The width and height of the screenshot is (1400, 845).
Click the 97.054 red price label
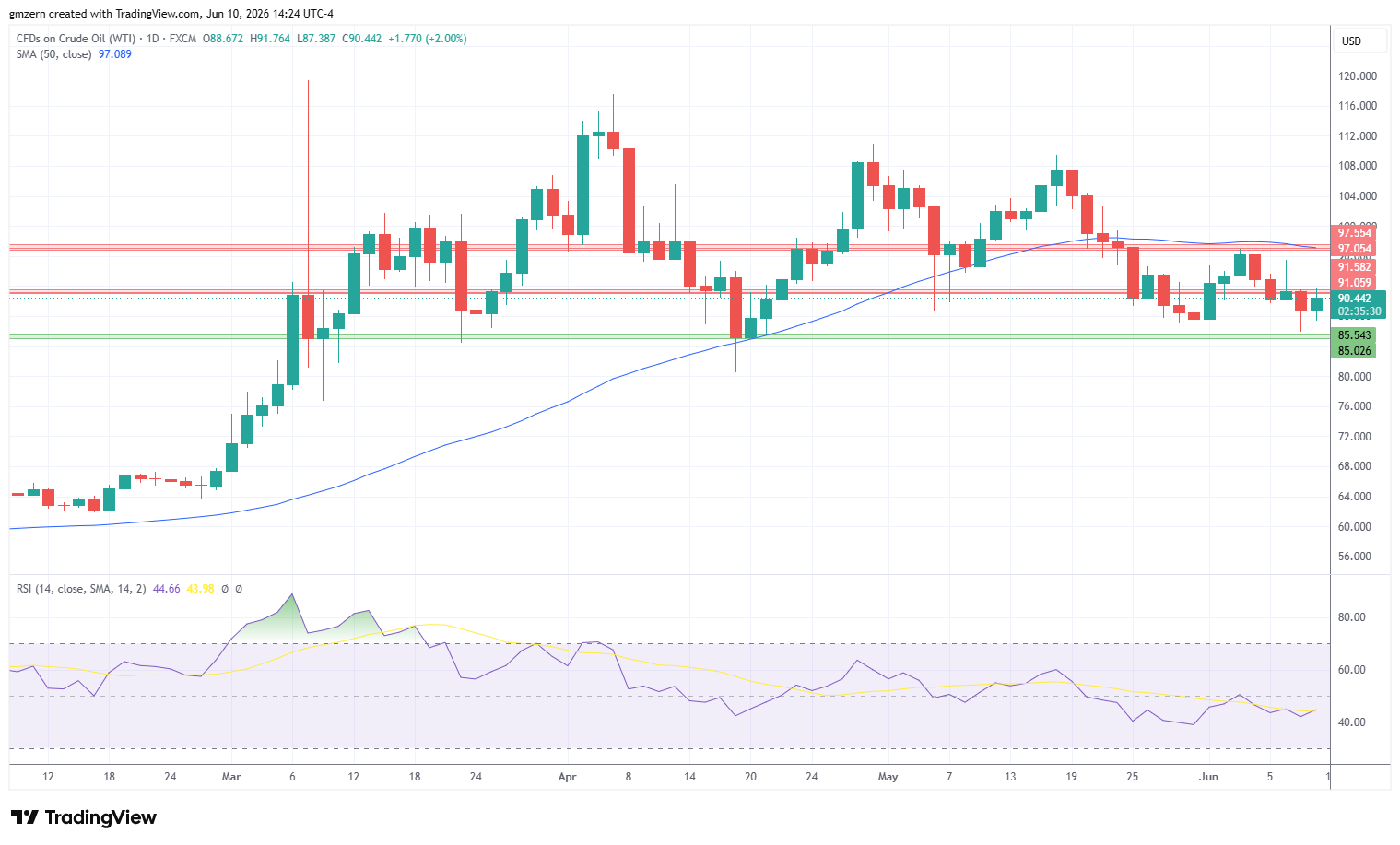click(1355, 249)
